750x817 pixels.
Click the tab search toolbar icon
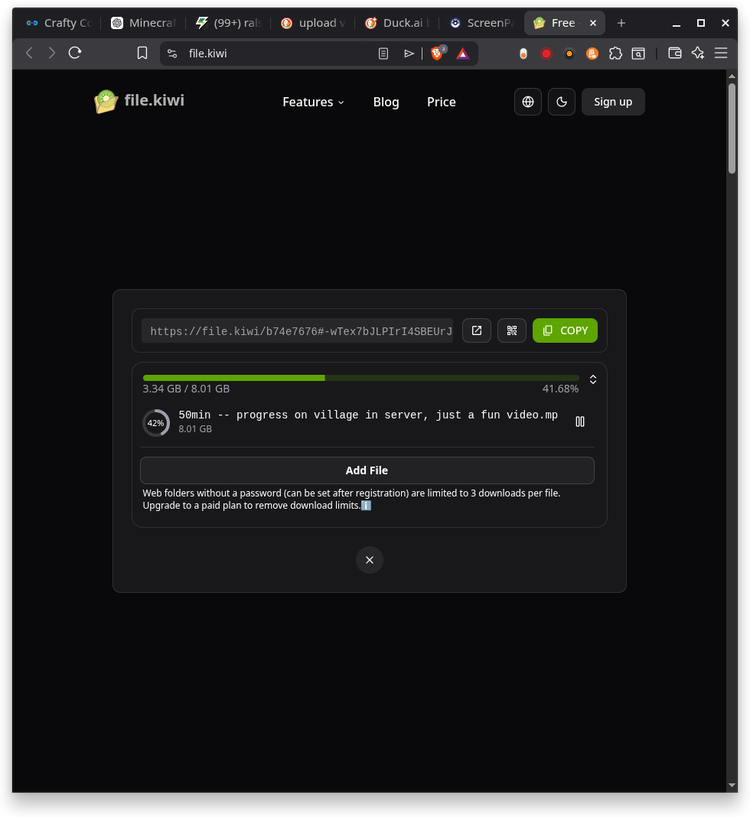point(638,53)
